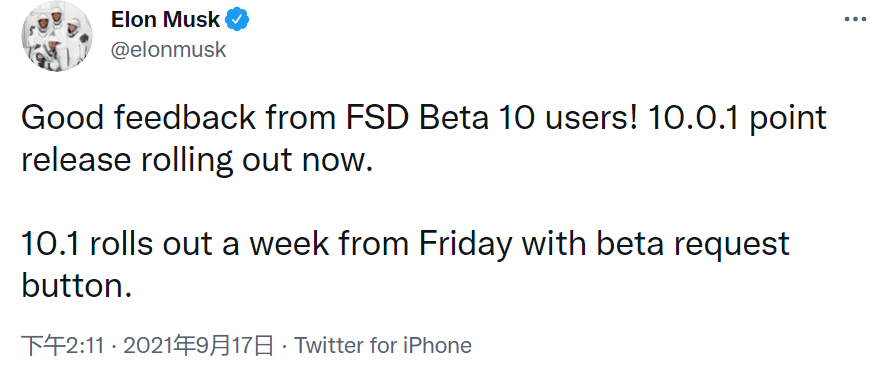Viewport: 889px width, 380px height.
Task: Click the word "users!" in the tweet
Action: tap(590, 118)
